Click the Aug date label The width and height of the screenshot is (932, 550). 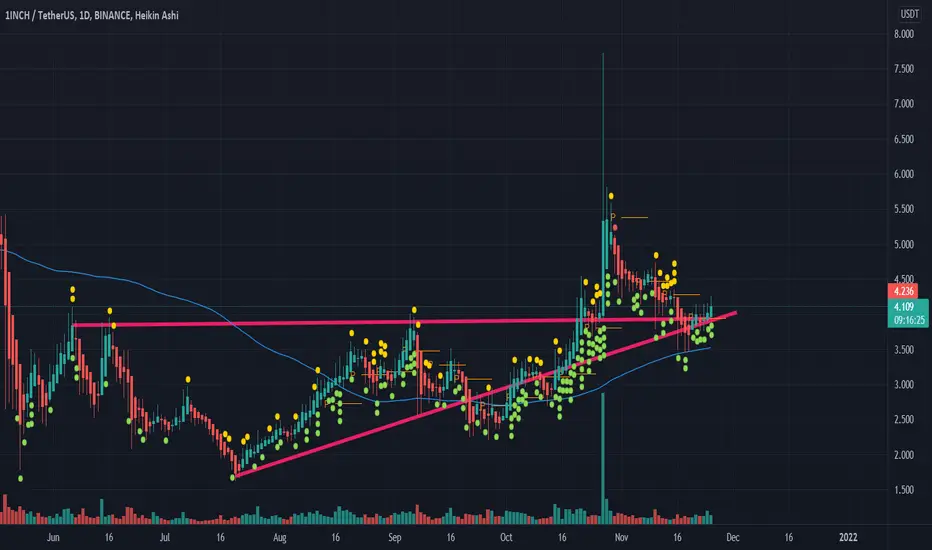(279, 538)
